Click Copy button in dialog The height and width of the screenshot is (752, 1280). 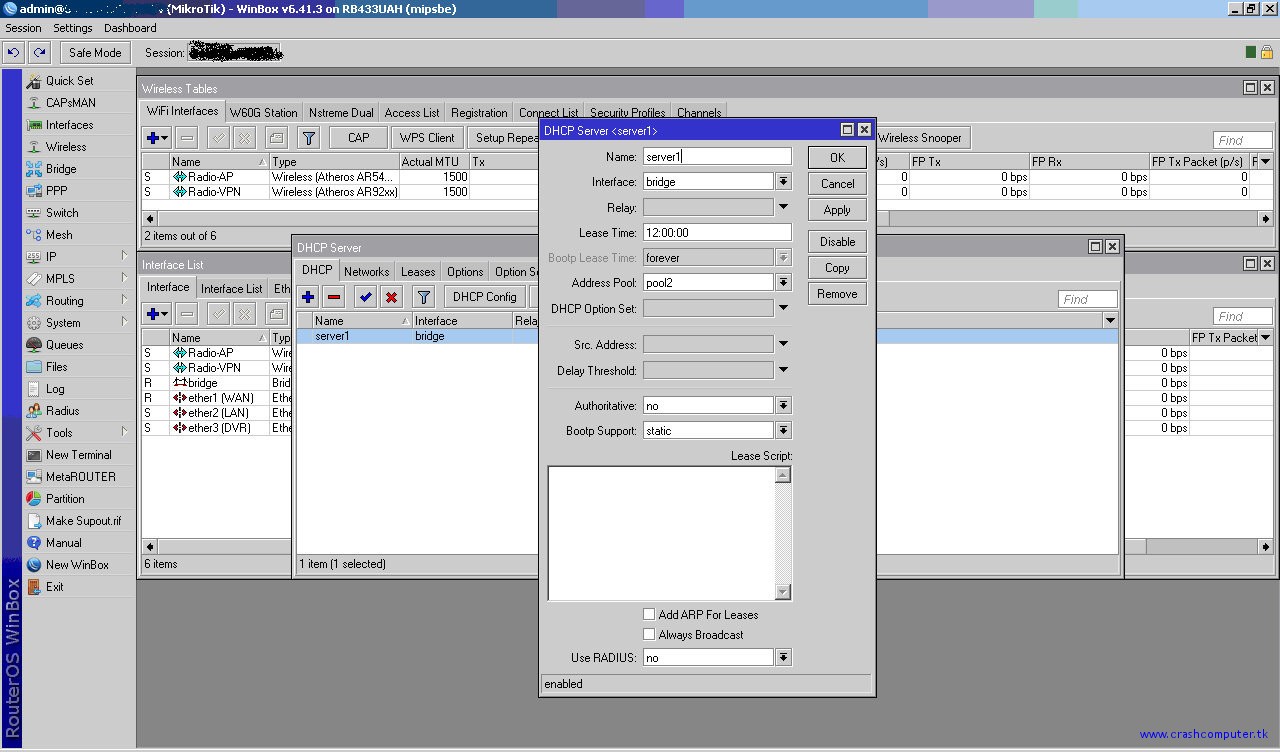pos(837,268)
